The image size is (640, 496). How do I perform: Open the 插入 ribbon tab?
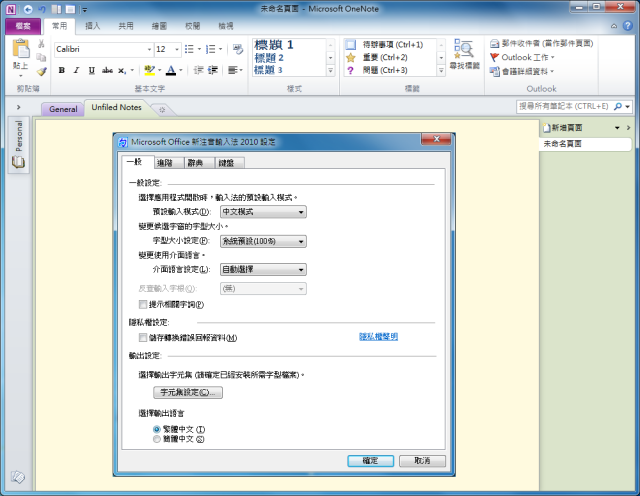[x=92, y=26]
